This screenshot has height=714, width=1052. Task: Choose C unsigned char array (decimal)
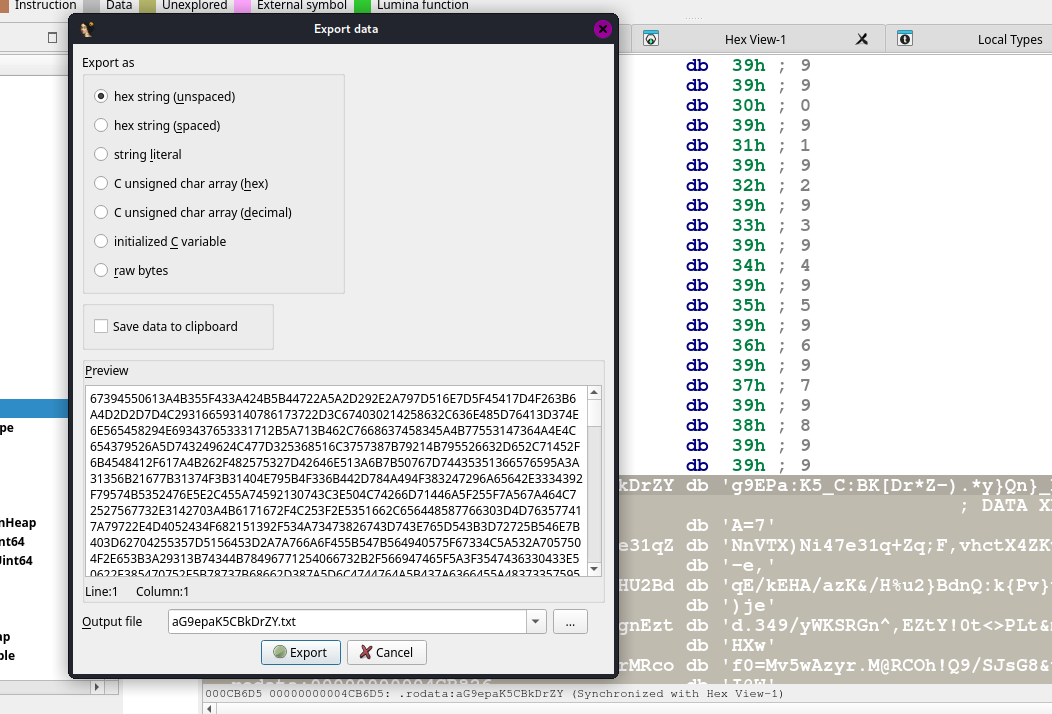pyautogui.click(x=101, y=213)
